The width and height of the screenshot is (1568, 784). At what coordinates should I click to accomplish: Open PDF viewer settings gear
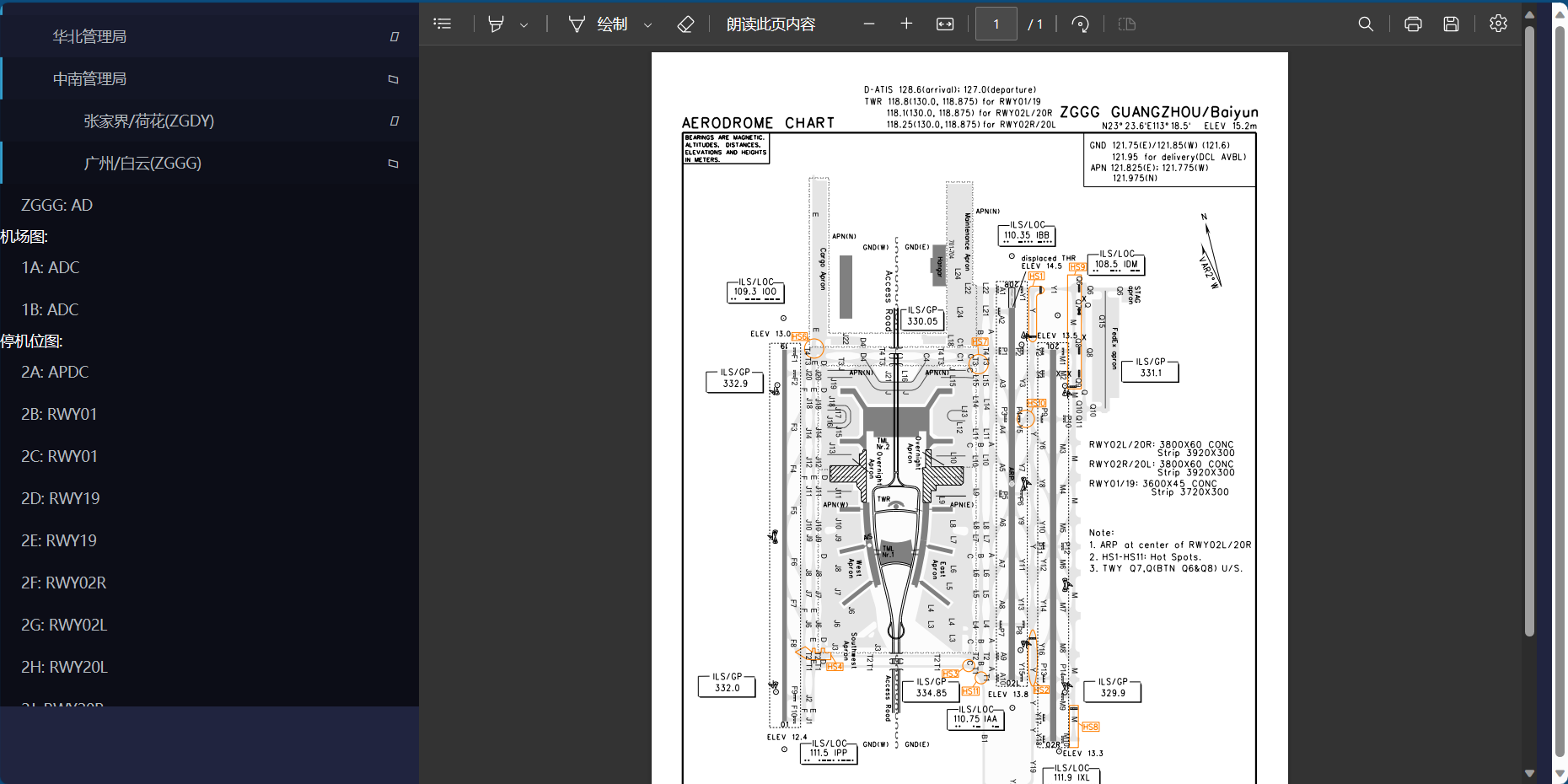pyautogui.click(x=1498, y=24)
